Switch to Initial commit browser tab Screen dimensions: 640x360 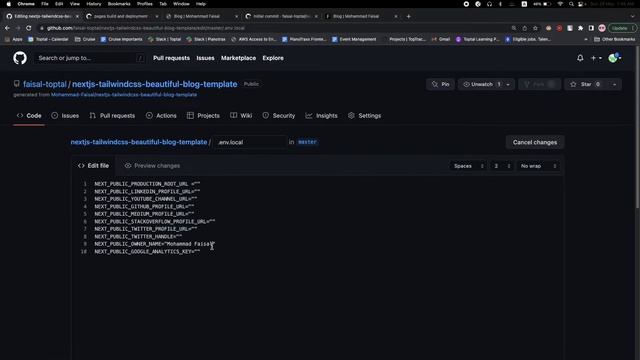[281, 16]
